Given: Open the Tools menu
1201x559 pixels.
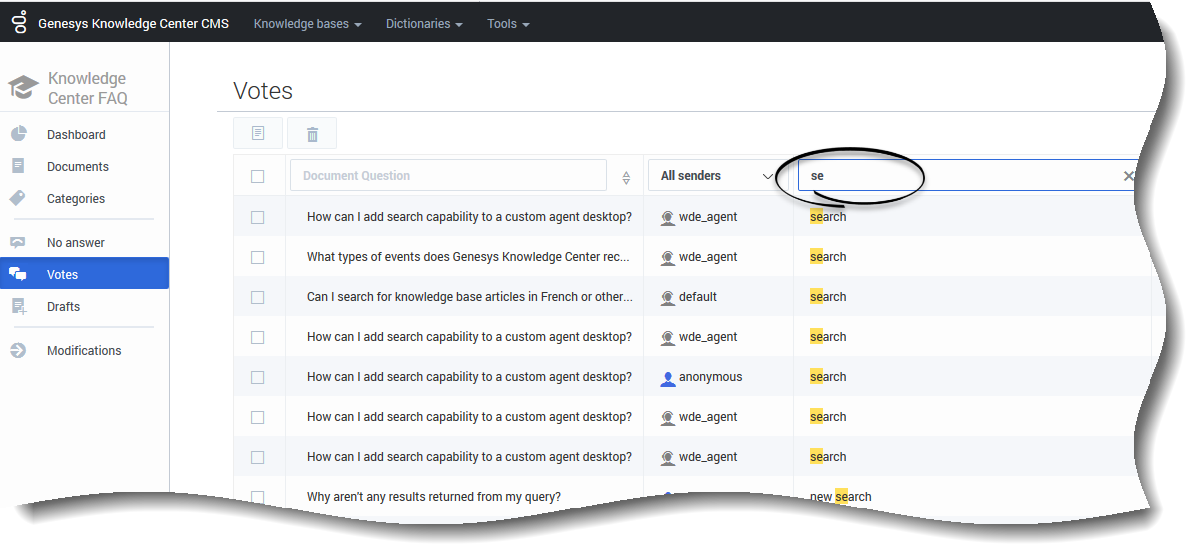Looking at the screenshot, I should (x=508, y=24).
